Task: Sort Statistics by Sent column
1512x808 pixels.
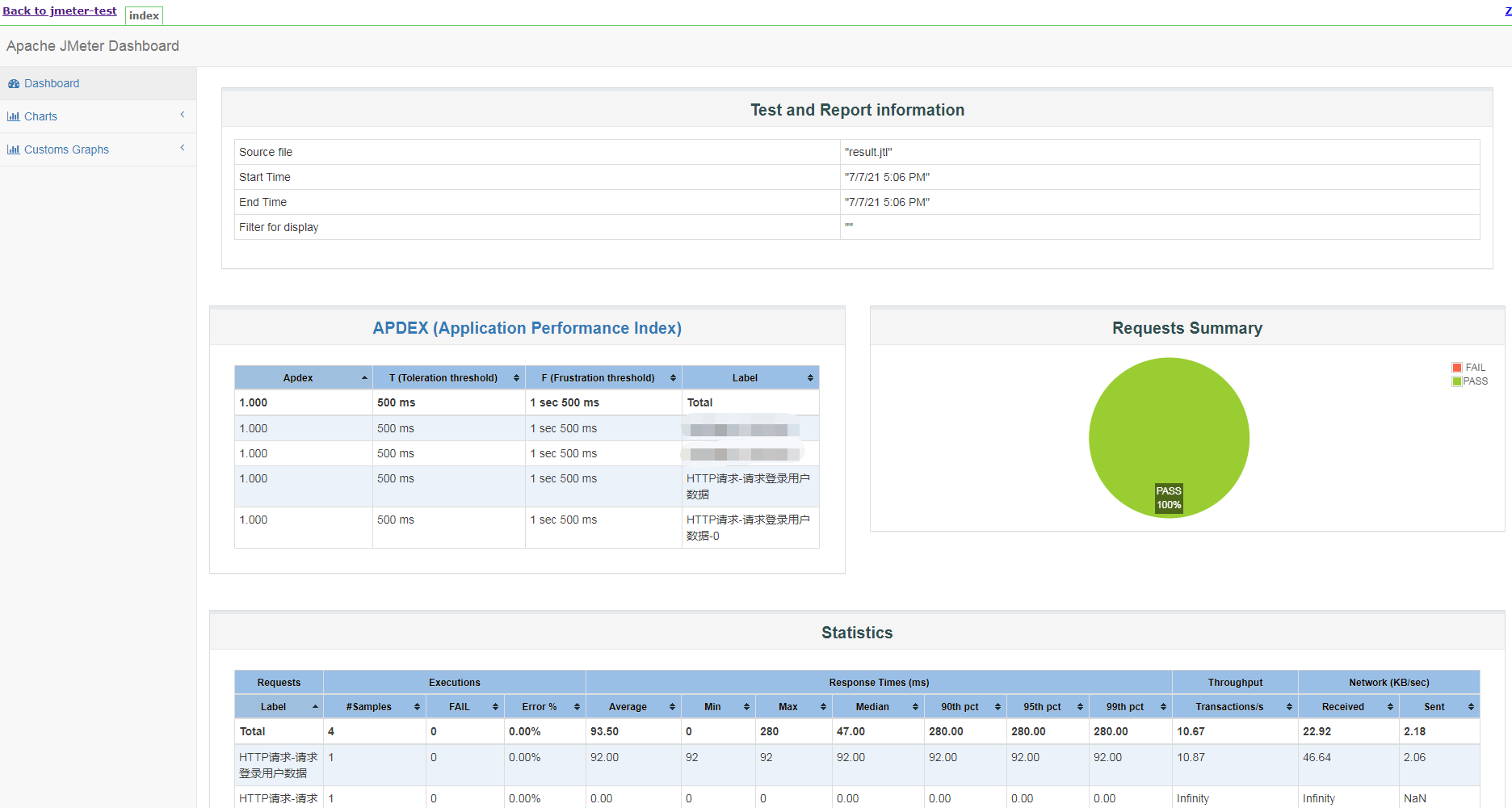Action: pyautogui.click(x=1439, y=706)
